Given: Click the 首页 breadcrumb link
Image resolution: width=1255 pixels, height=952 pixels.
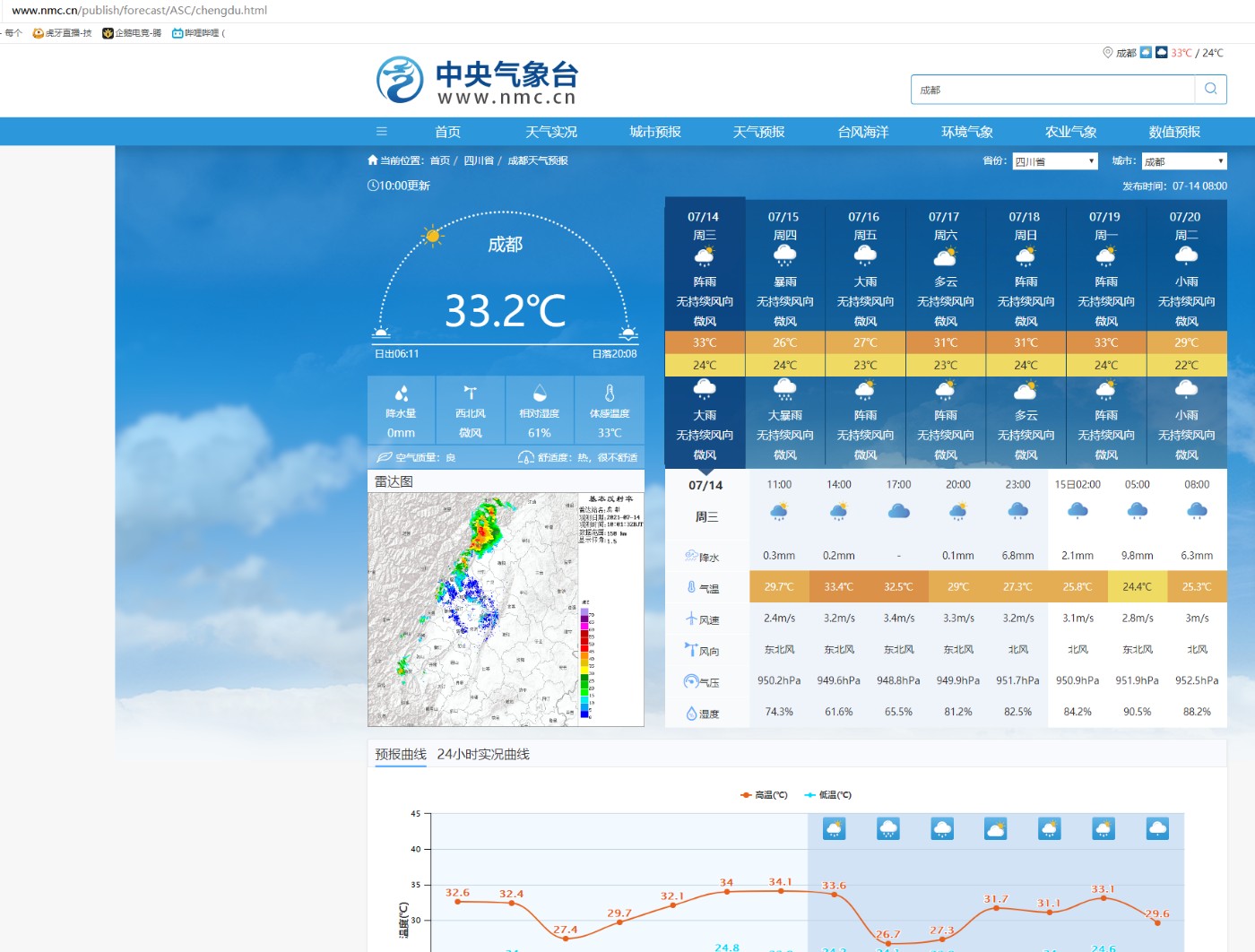Looking at the screenshot, I should point(440,160).
